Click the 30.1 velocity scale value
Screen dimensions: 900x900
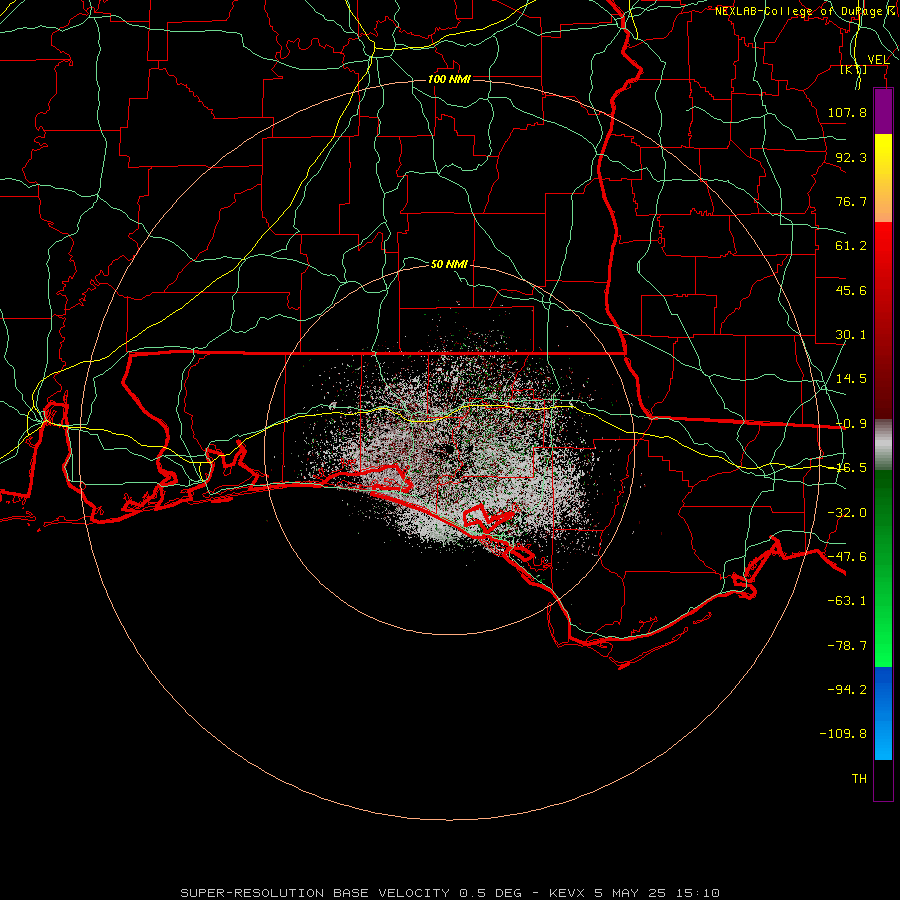point(851,335)
